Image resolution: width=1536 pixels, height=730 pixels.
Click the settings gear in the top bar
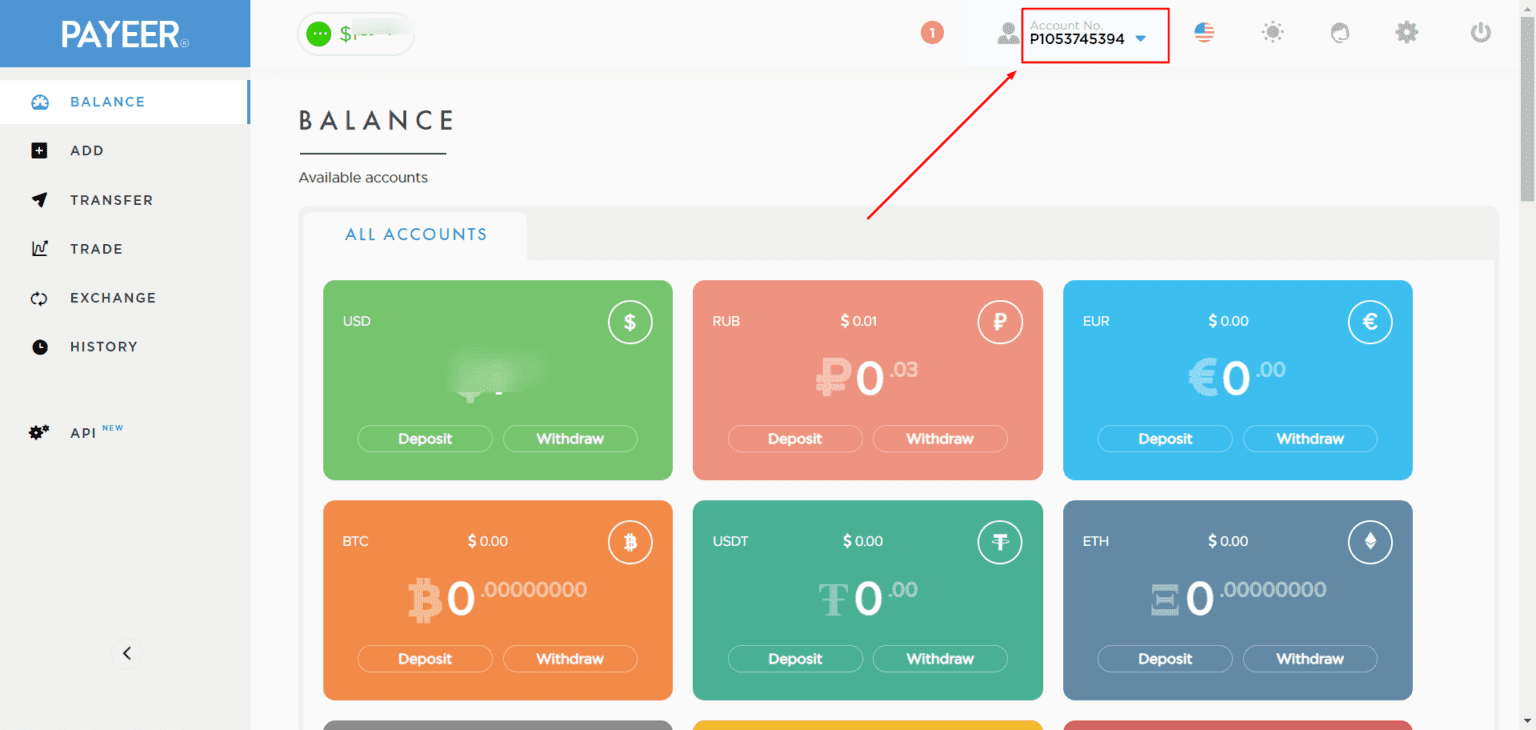[1406, 32]
